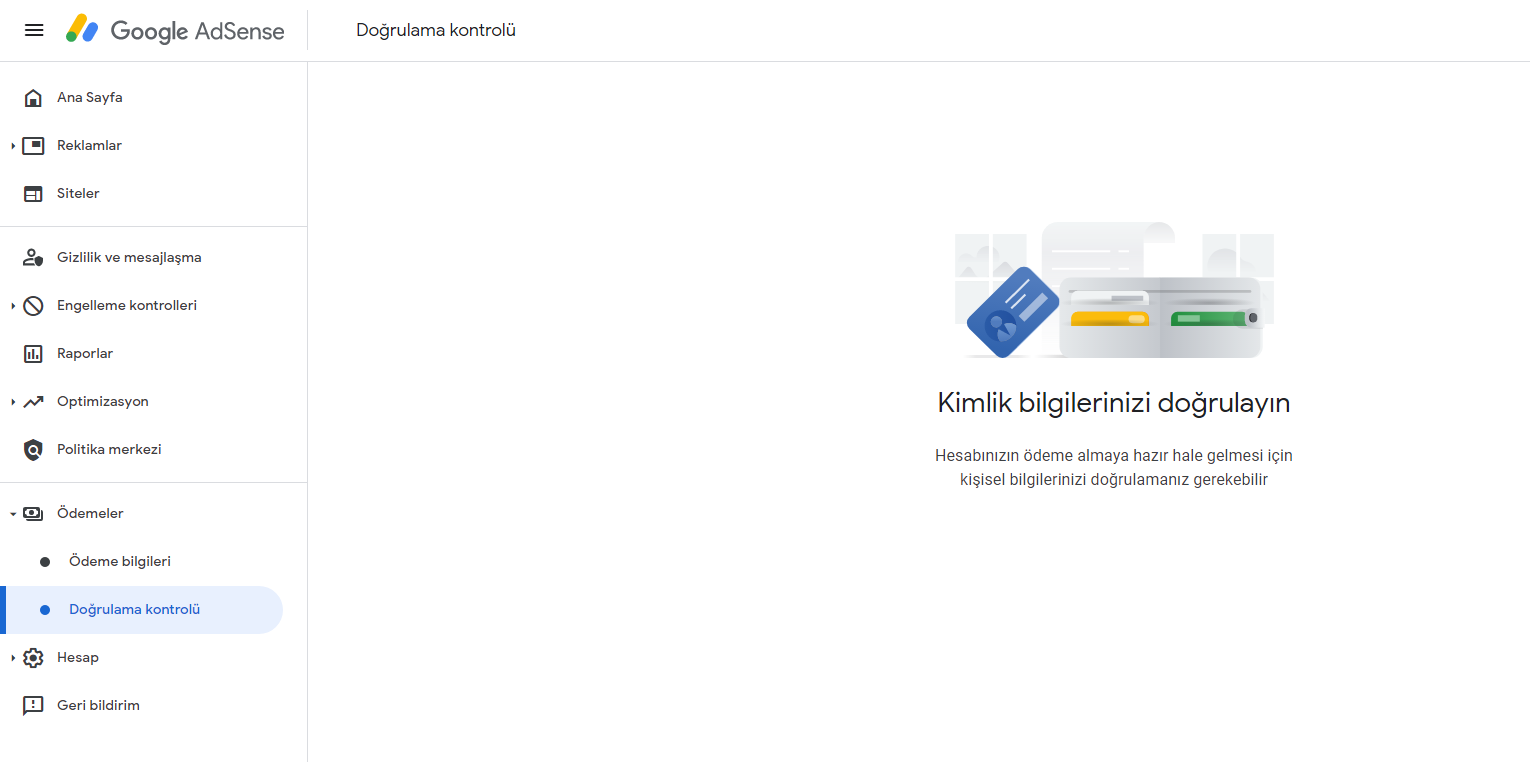Screen dimensions: 1530x762
Task: Click the Google AdSense logo
Action: pyautogui.click(x=175, y=30)
